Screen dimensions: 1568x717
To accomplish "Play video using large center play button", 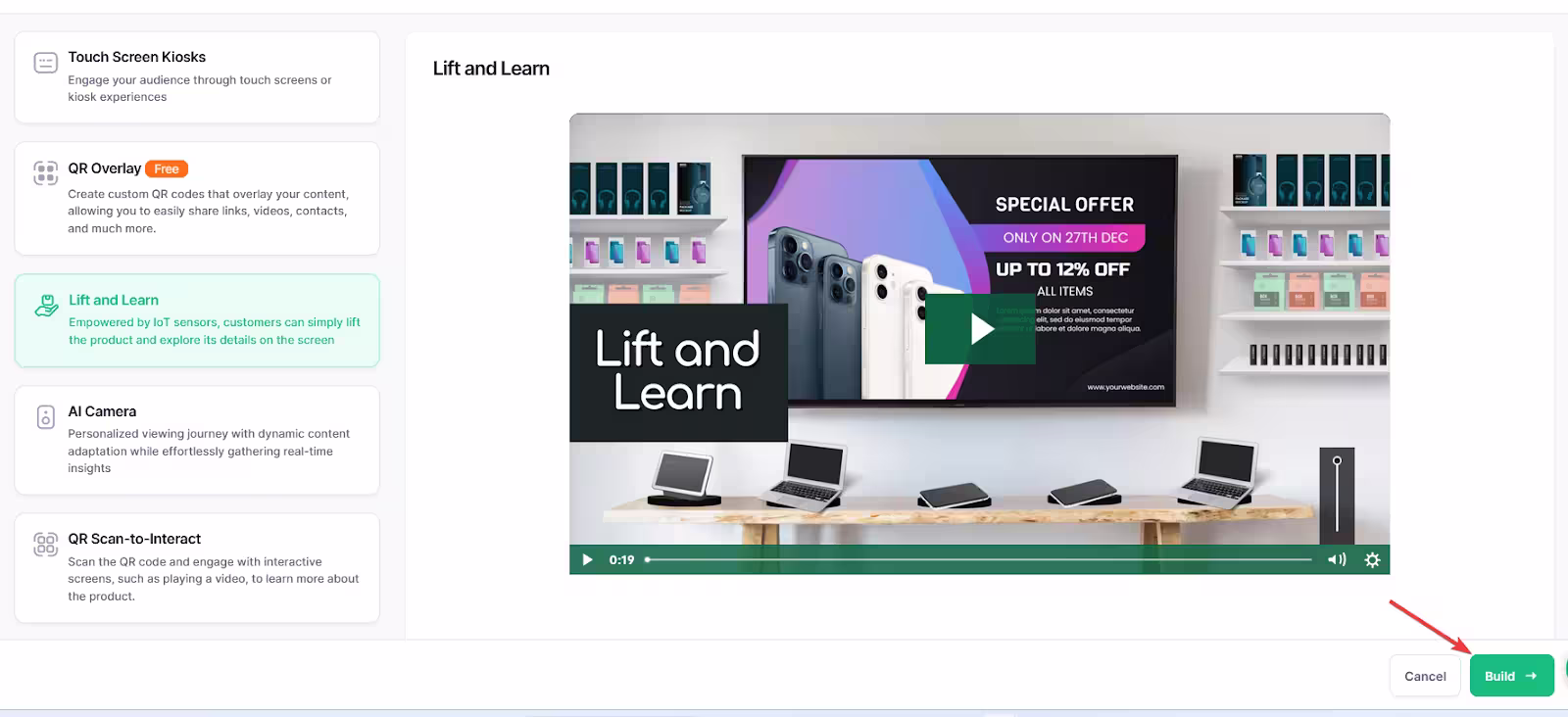I will point(980,329).
